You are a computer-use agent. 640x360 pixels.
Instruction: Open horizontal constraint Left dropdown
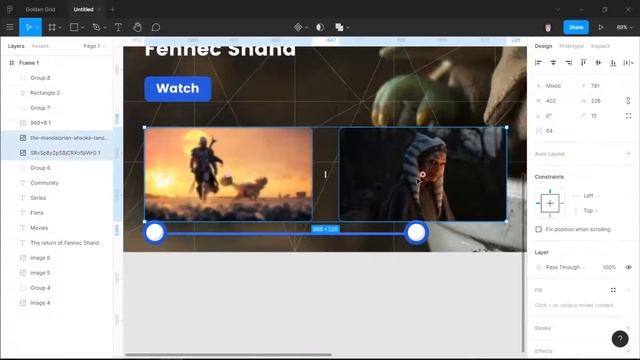tap(591, 196)
